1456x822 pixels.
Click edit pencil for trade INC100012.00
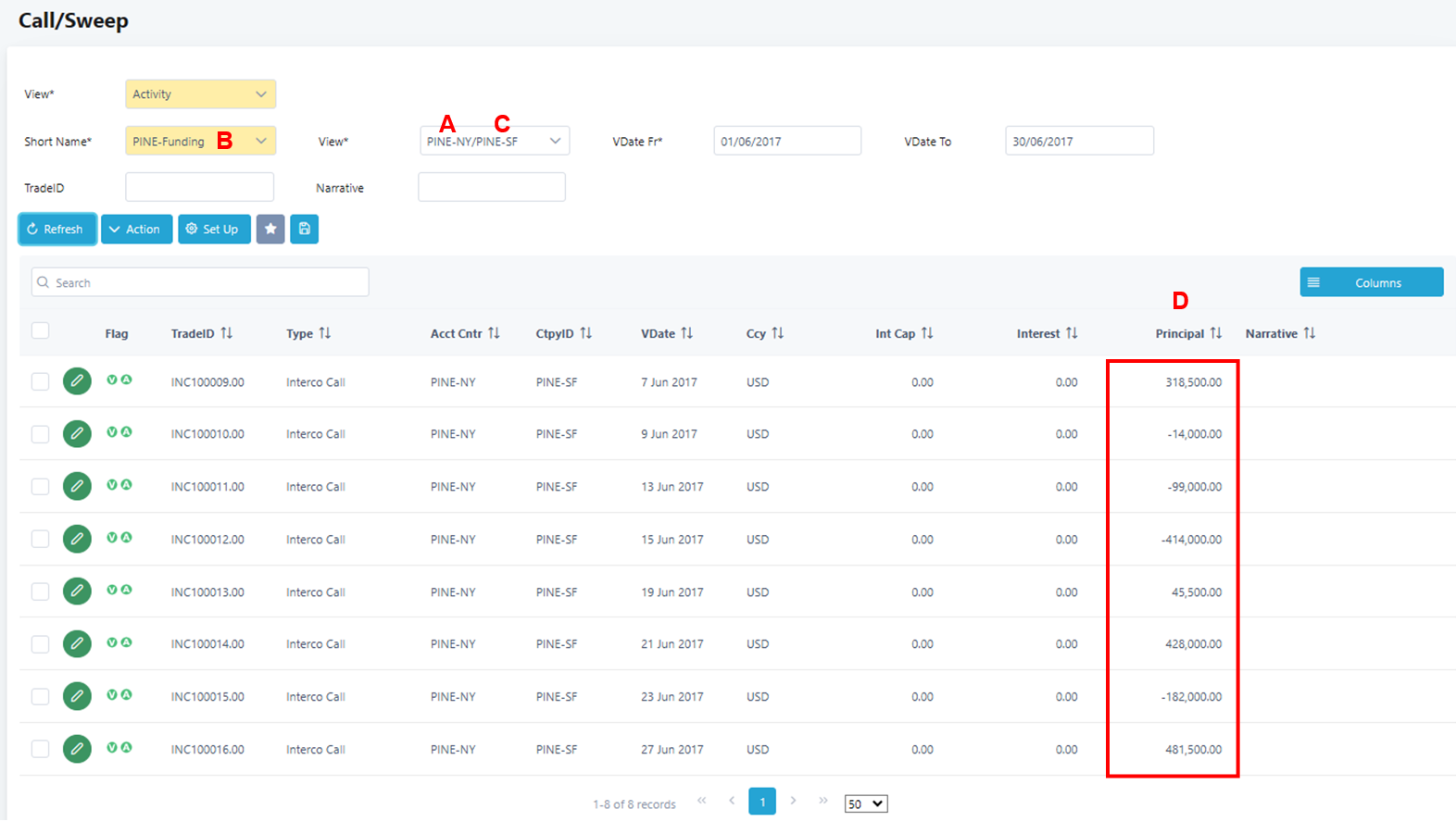77,539
